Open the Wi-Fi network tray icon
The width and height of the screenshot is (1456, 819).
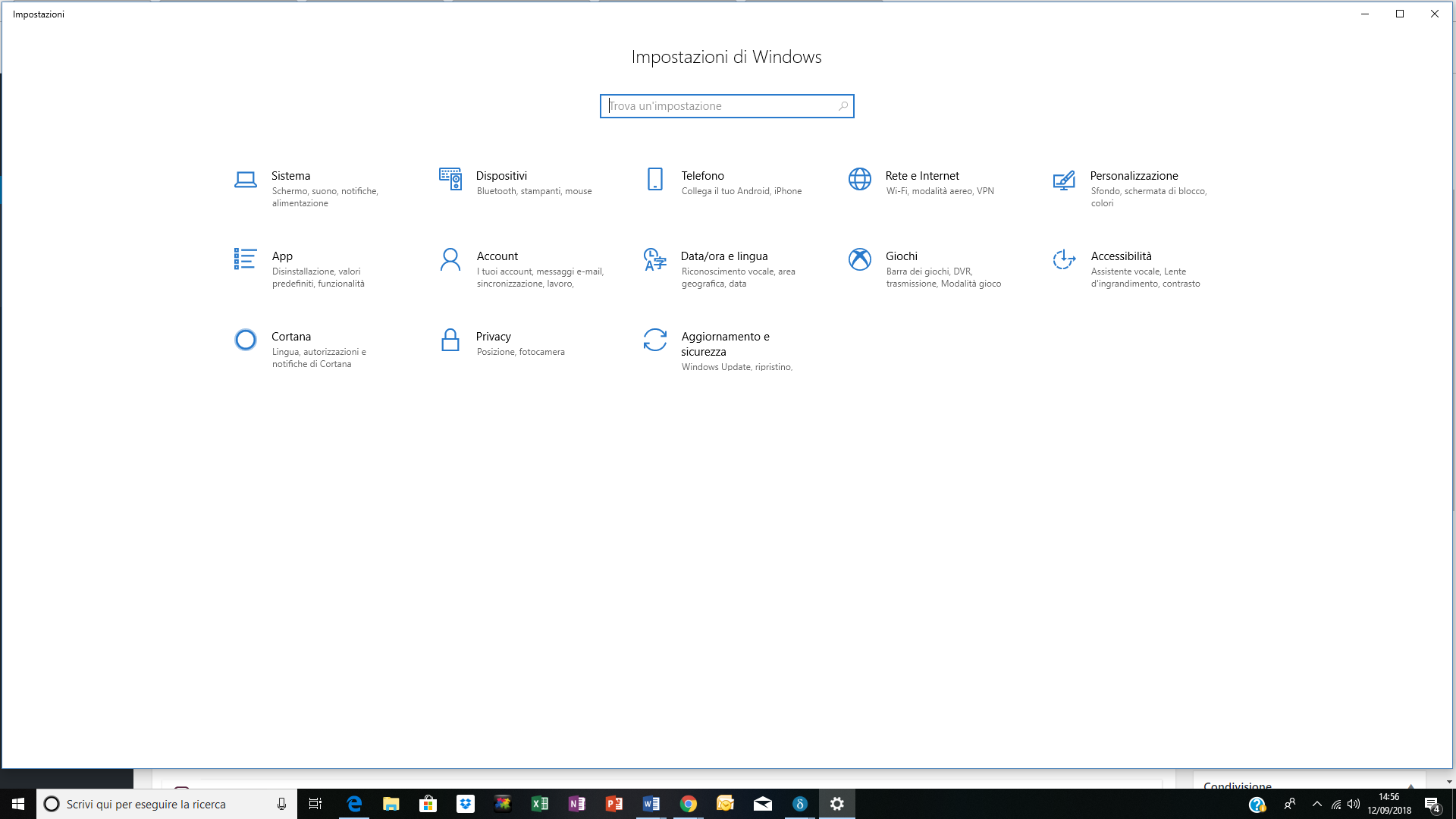coord(1336,804)
